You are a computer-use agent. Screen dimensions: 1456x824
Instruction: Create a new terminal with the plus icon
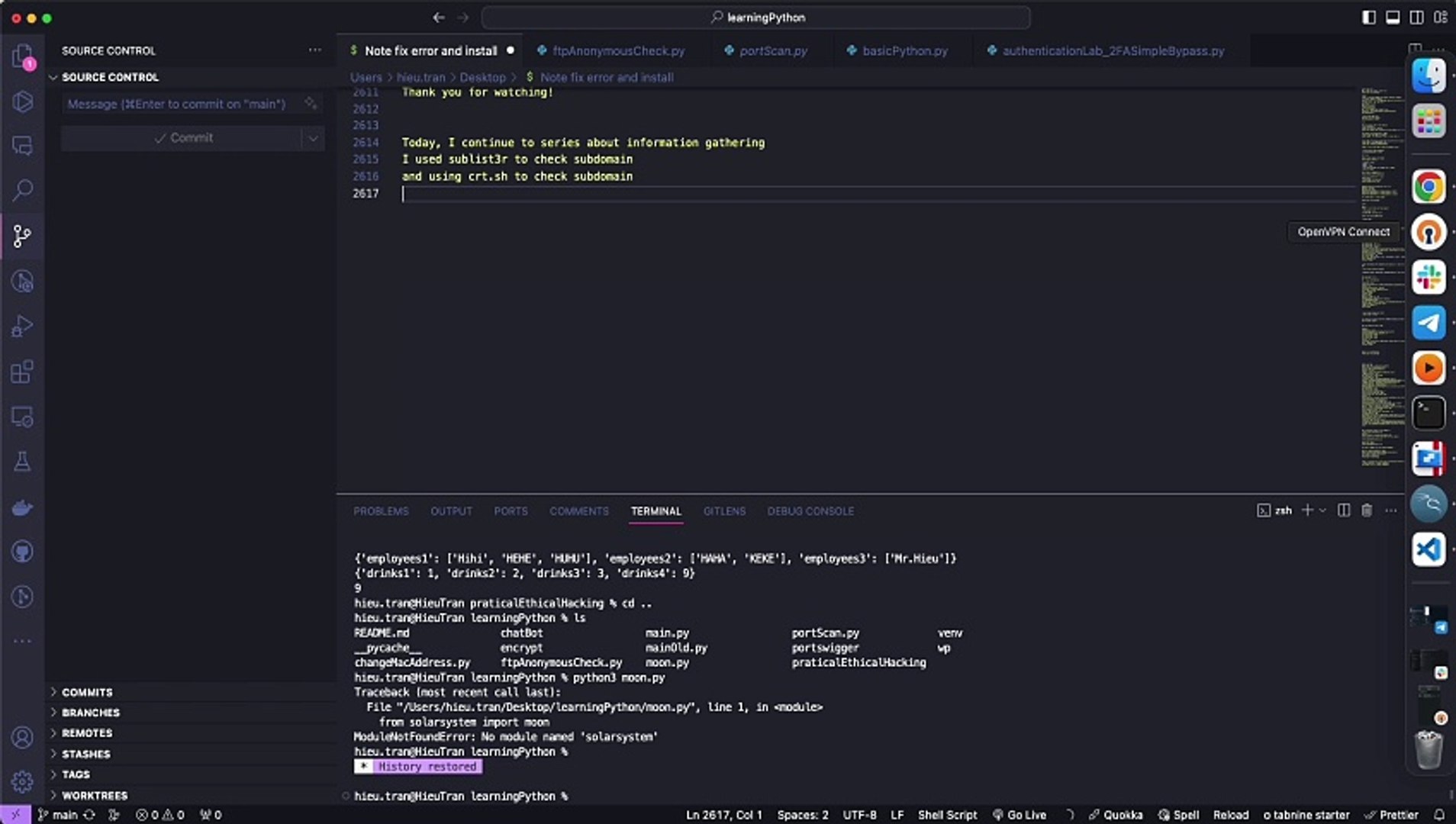pos(1306,510)
